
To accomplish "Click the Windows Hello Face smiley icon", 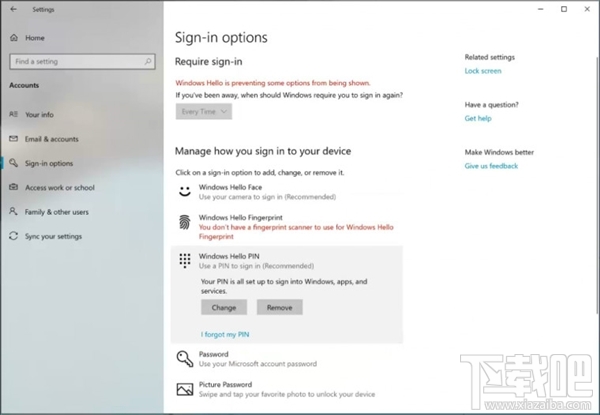I will click(185, 191).
